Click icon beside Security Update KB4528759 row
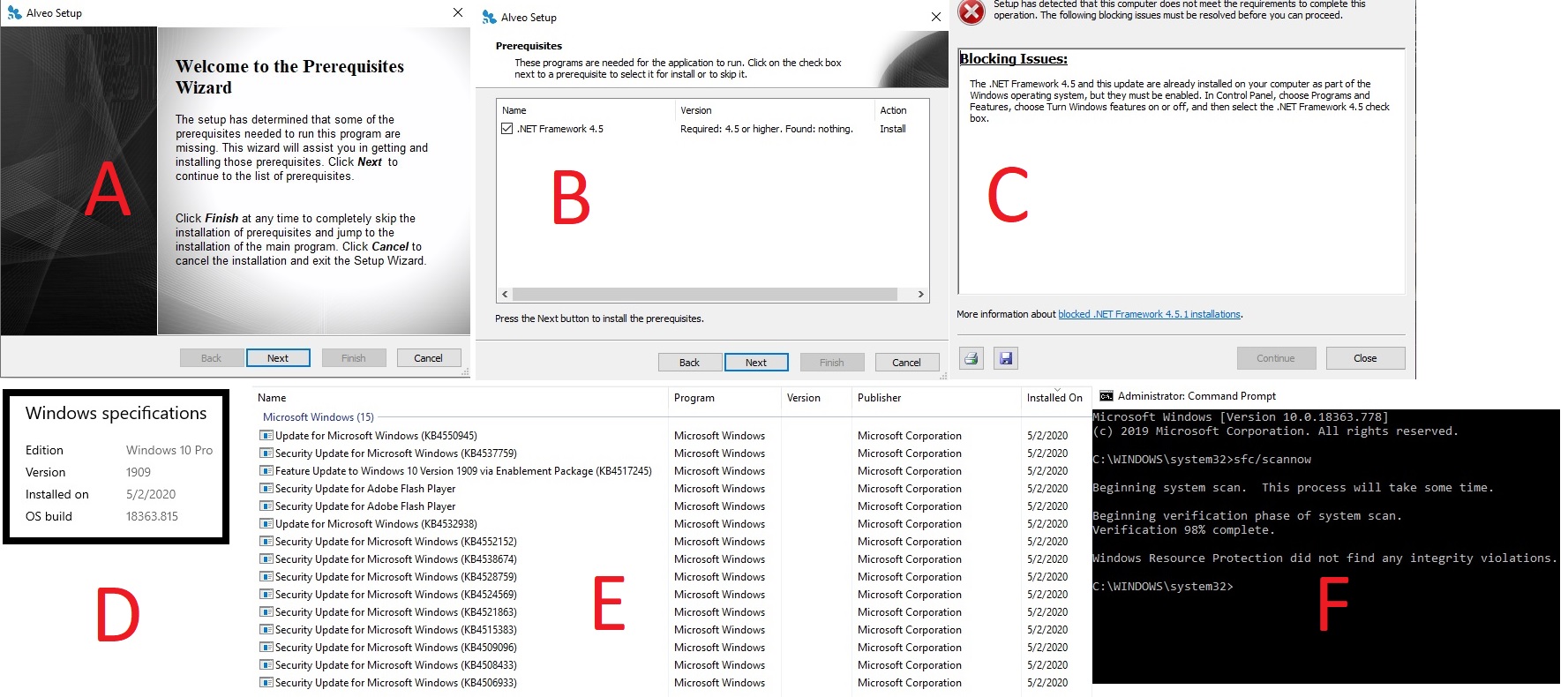Viewport: 1568px width, 697px height. pyautogui.click(x=266, y=577)
